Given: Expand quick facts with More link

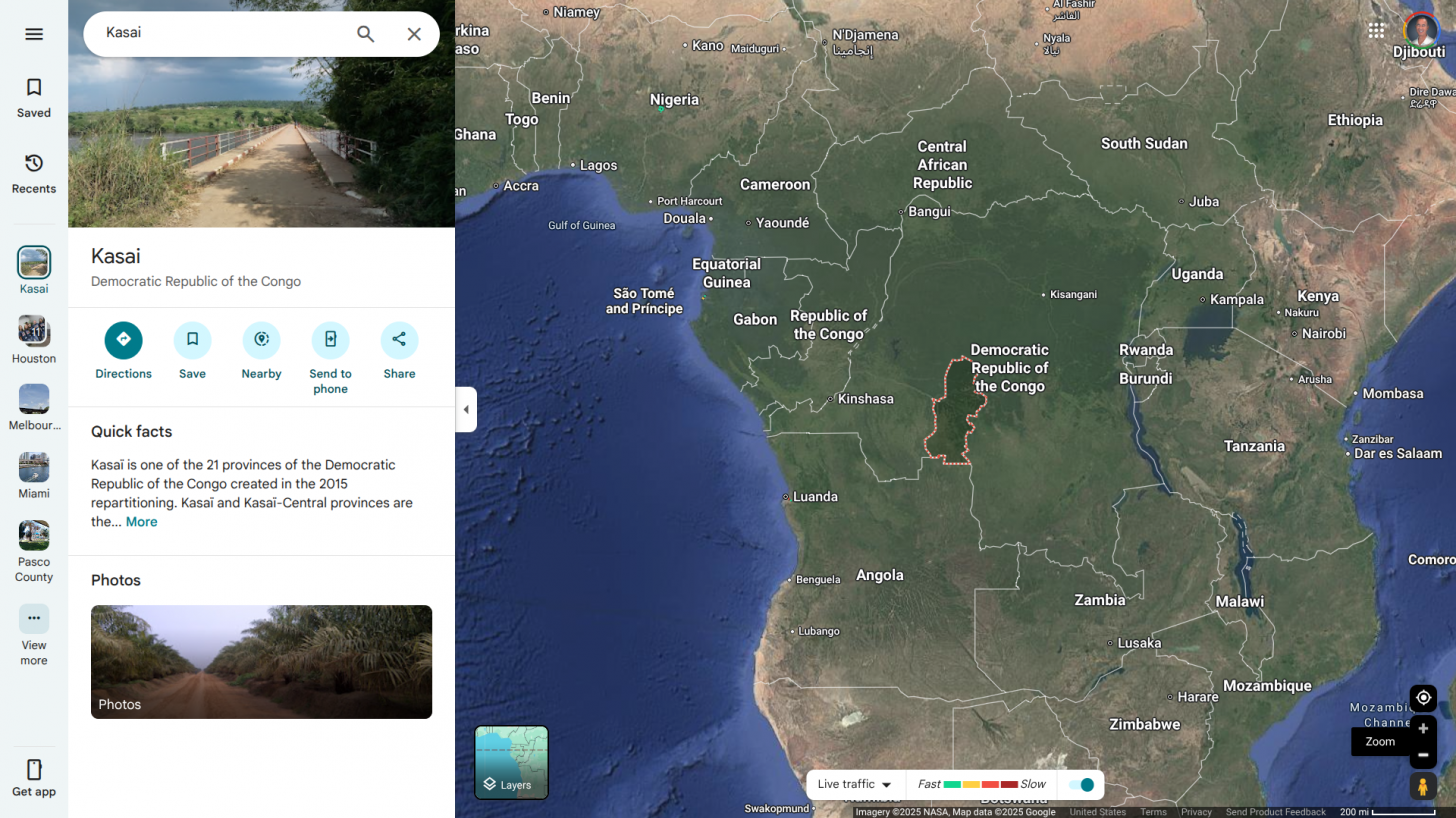Looking at the screenshot, I should [x=141, y=522].
